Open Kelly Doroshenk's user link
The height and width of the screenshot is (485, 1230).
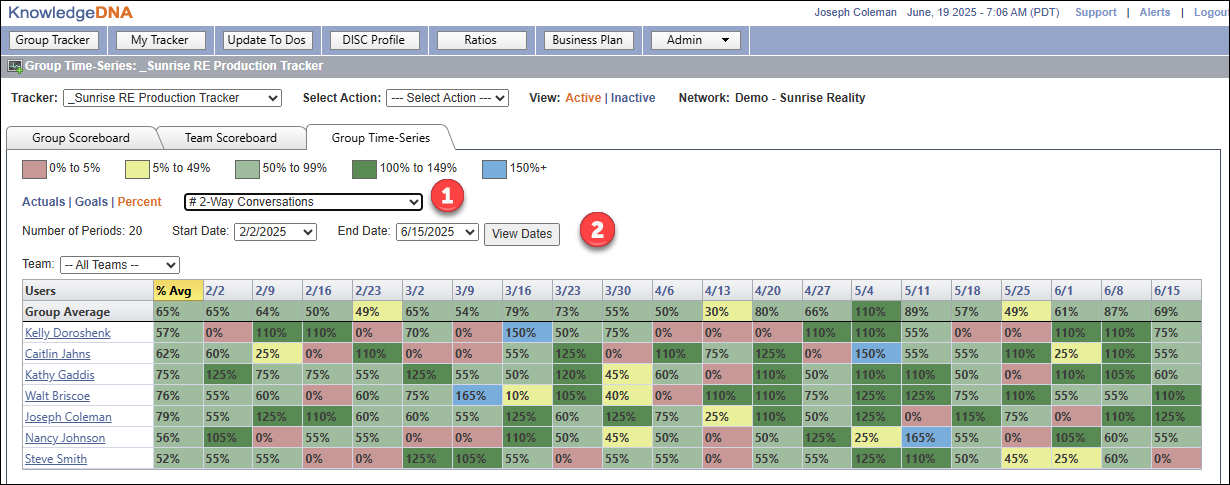coord(68,333)
